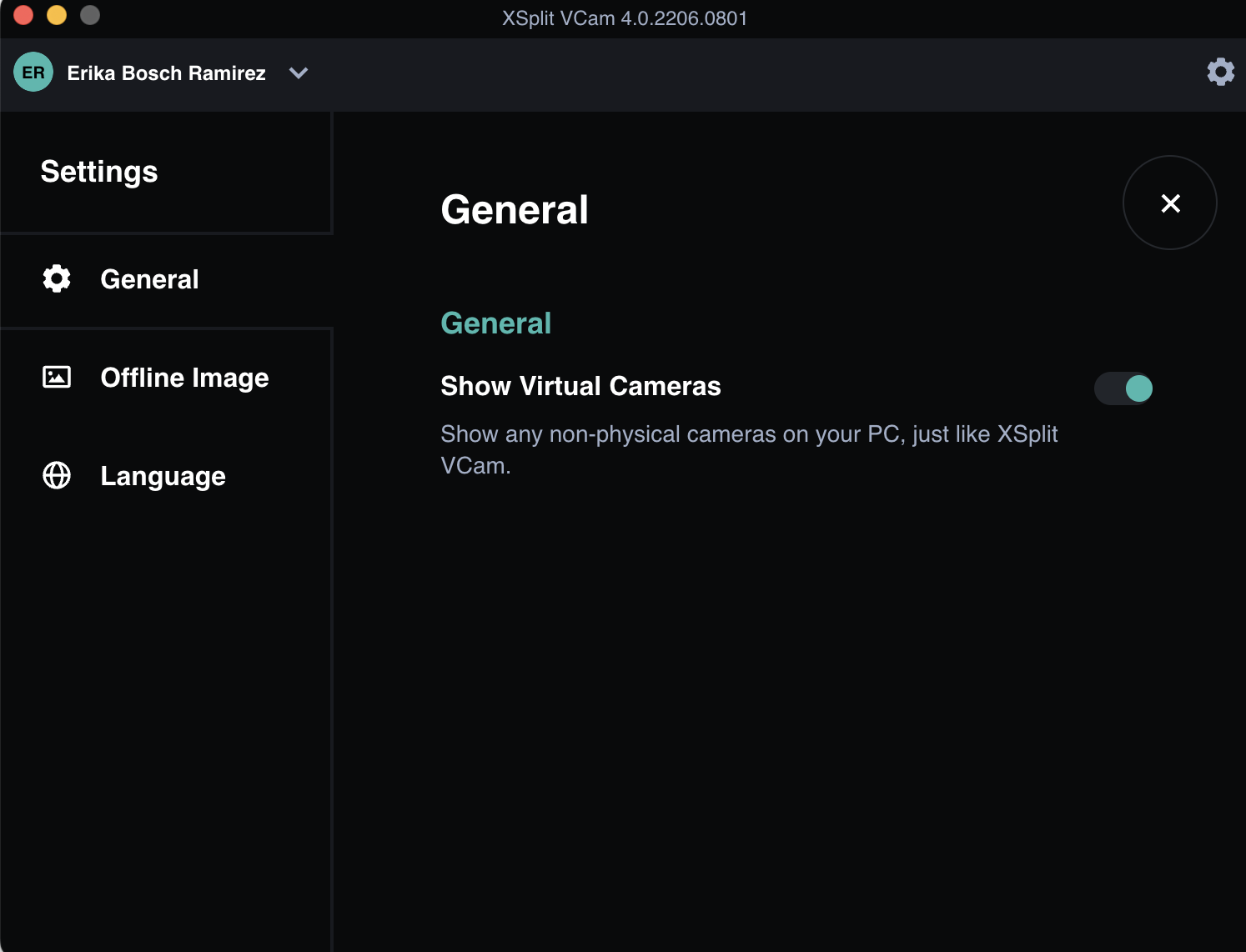Click the "Settings" sidebar heading

coord(99,172)
